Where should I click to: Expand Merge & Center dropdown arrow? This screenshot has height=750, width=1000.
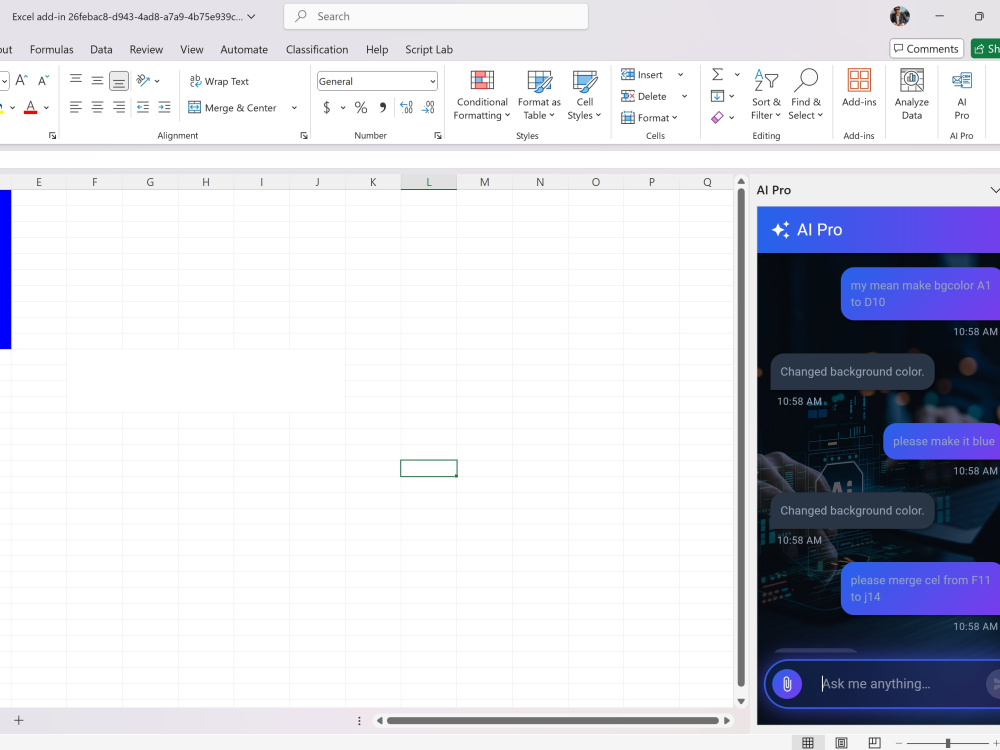pos(294,108)
